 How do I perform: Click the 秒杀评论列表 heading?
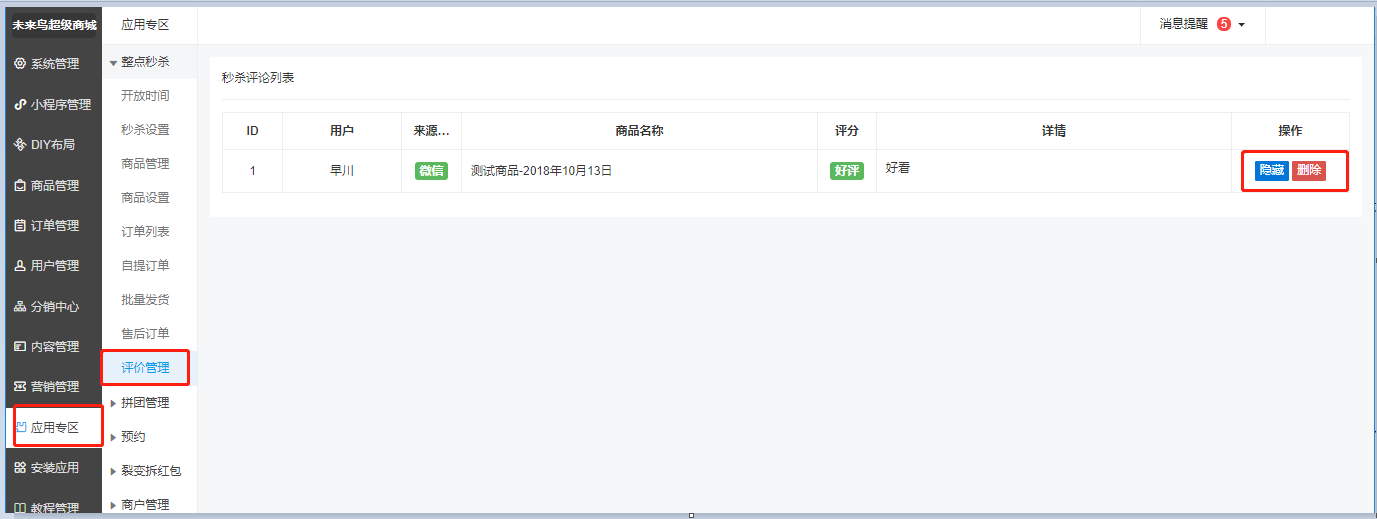pyautogui.click(x=258, y=77)
